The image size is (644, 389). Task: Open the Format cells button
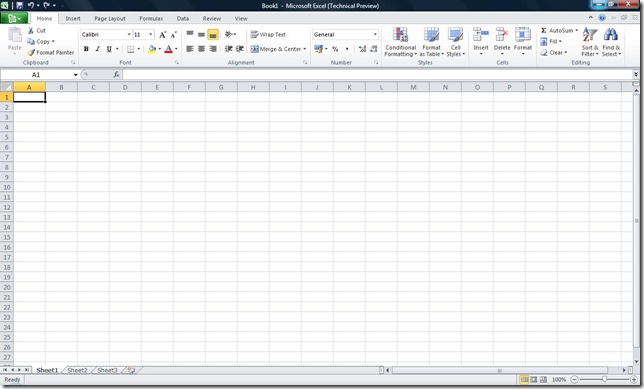pyautogui.click(x=523, y=41)
